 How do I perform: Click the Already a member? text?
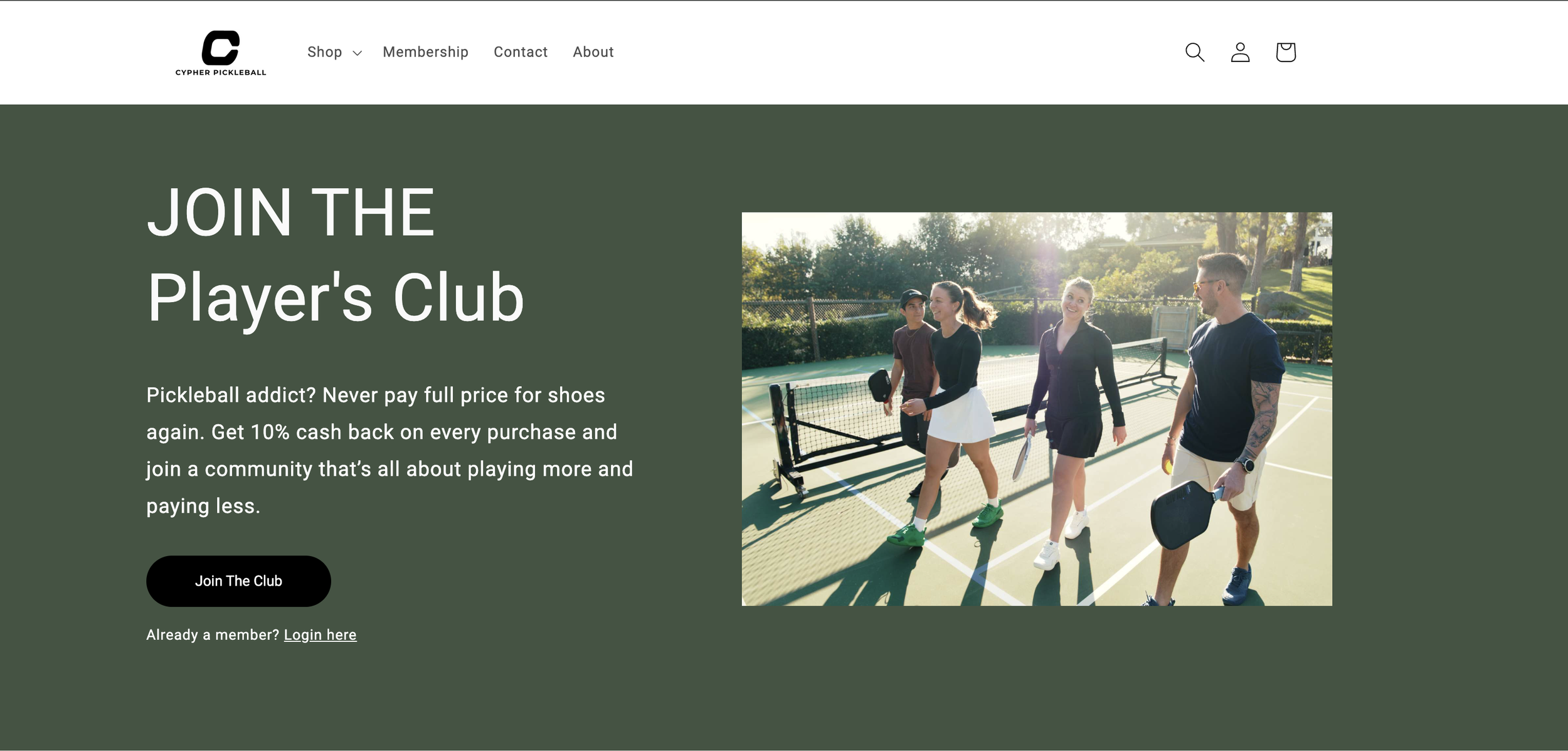213,635
